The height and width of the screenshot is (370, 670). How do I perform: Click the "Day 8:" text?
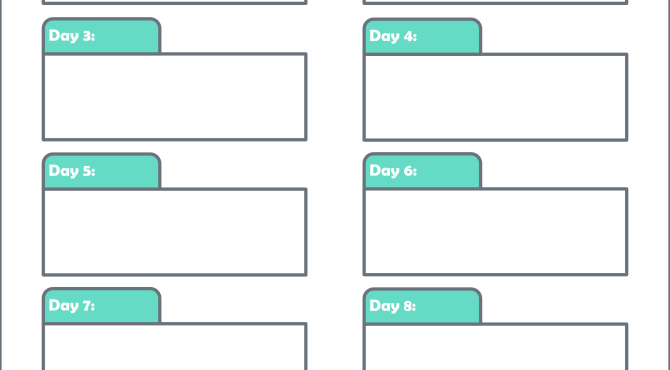392,306
